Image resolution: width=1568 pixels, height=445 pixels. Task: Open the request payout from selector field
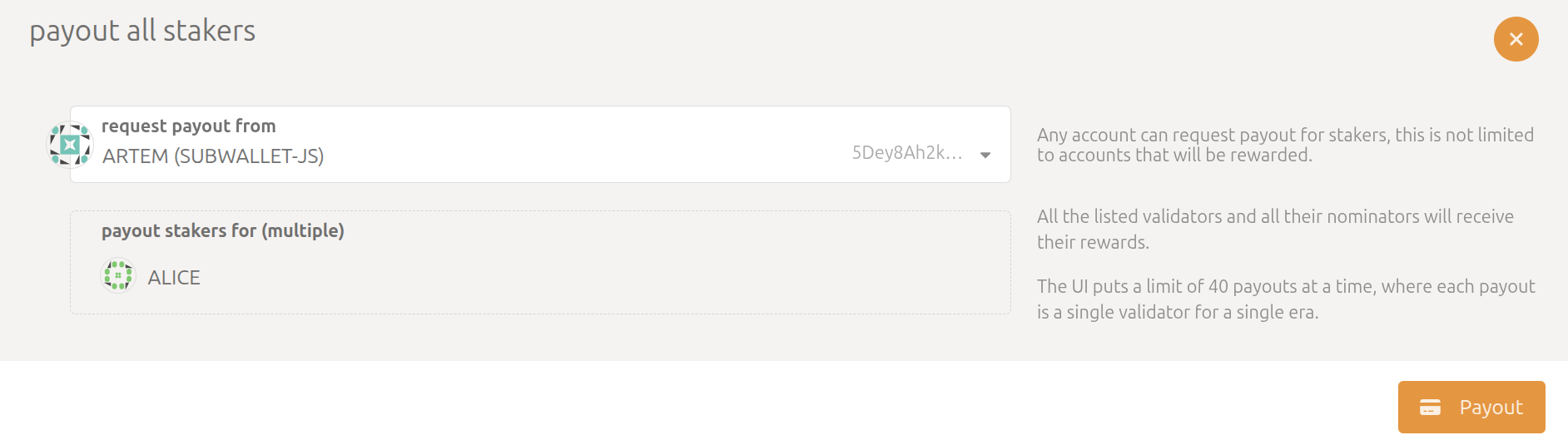point(583,146)
